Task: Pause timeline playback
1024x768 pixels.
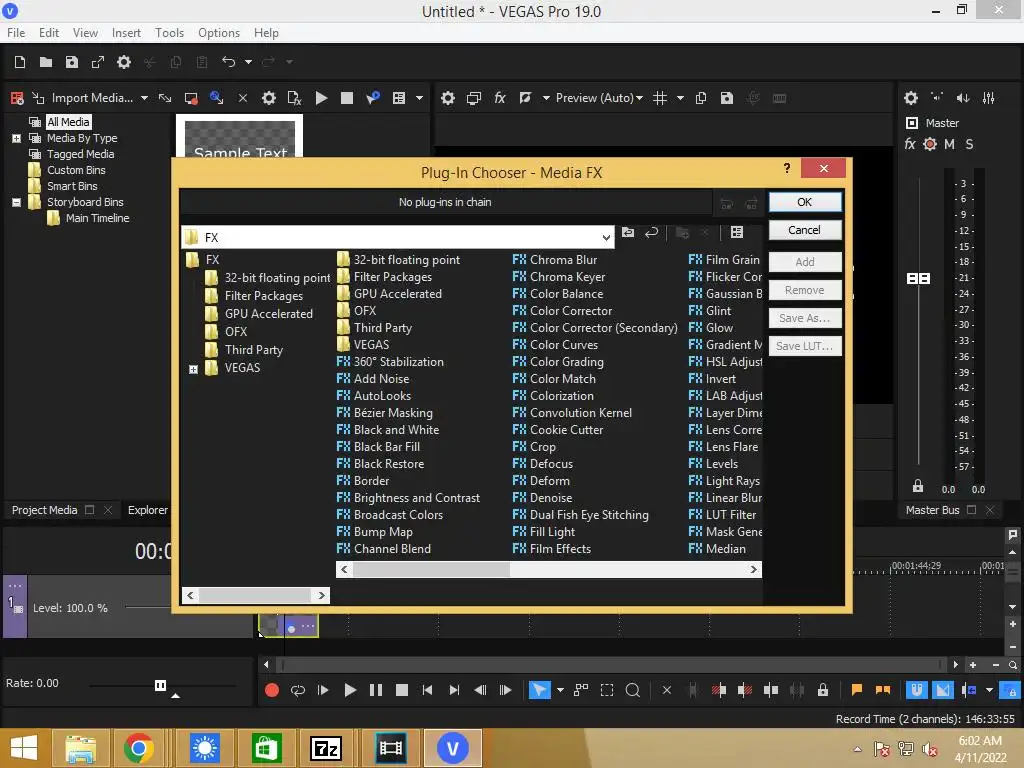Action: point(376,690)
